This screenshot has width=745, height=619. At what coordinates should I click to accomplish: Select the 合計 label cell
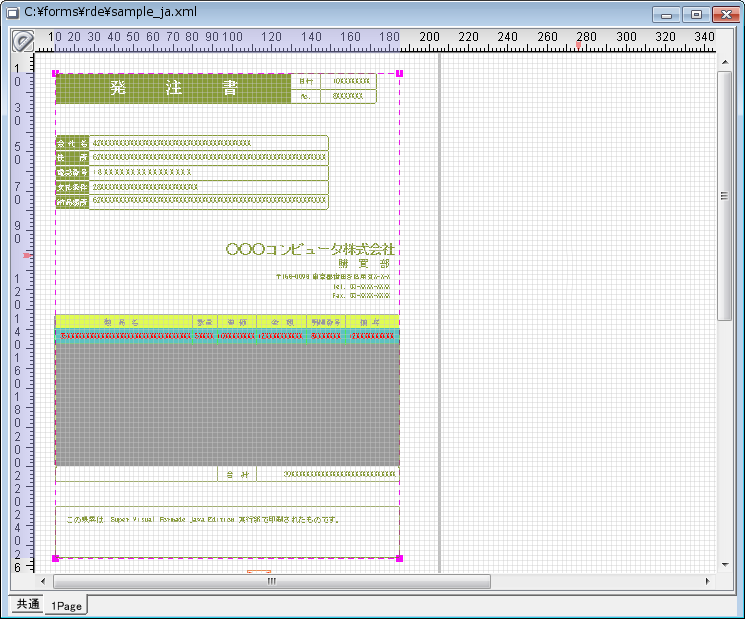(x=237, y=474)
